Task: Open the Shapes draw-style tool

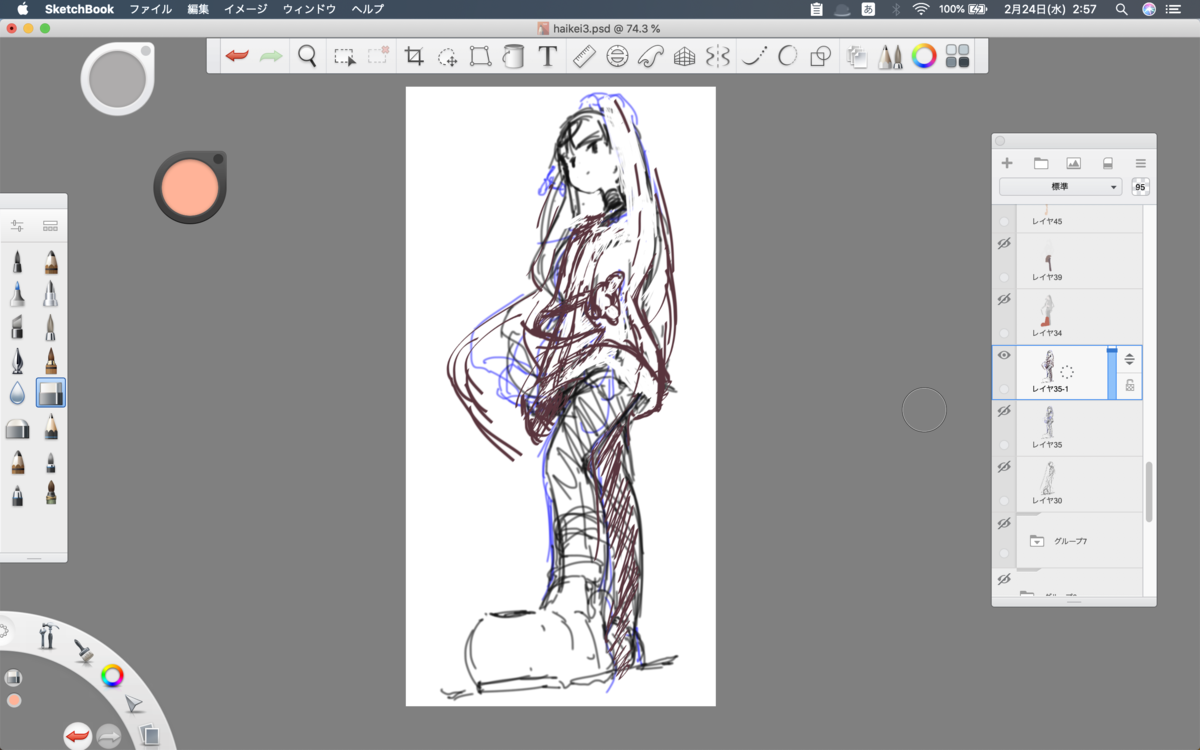Action: click(x=820, y=57)
